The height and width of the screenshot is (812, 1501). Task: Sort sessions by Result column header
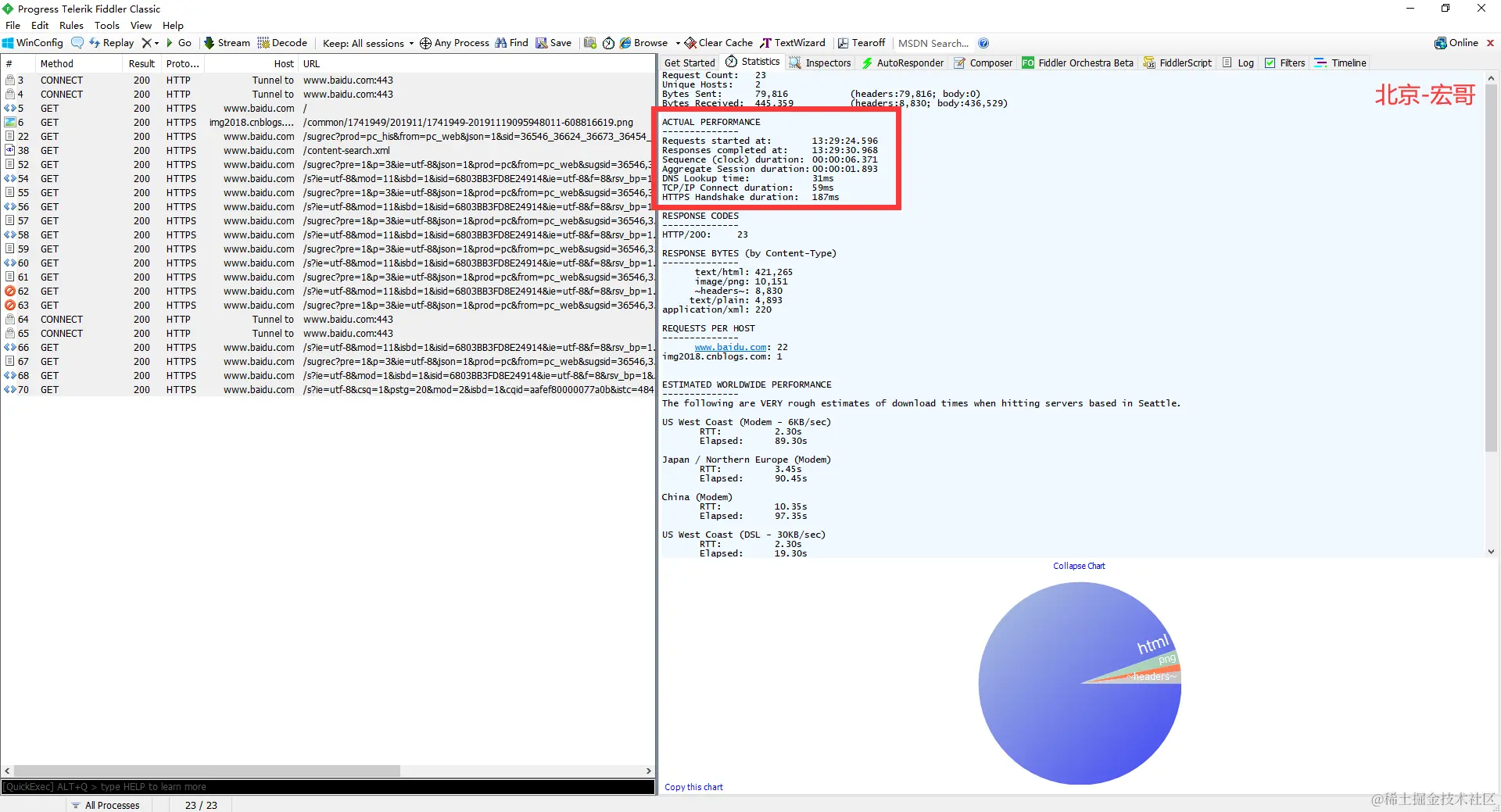coord(142,64)
